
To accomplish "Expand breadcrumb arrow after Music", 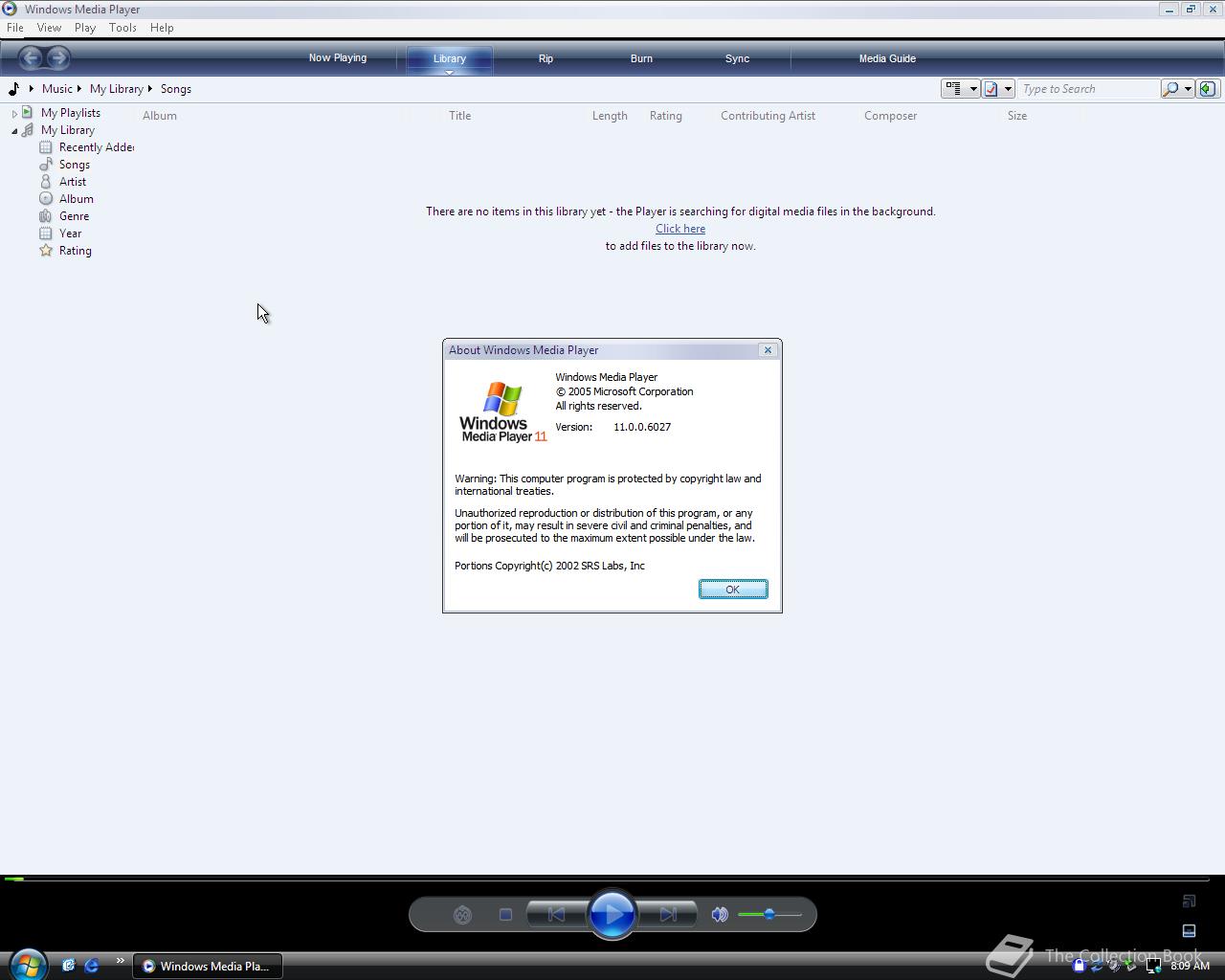I will tap(79, 89).
